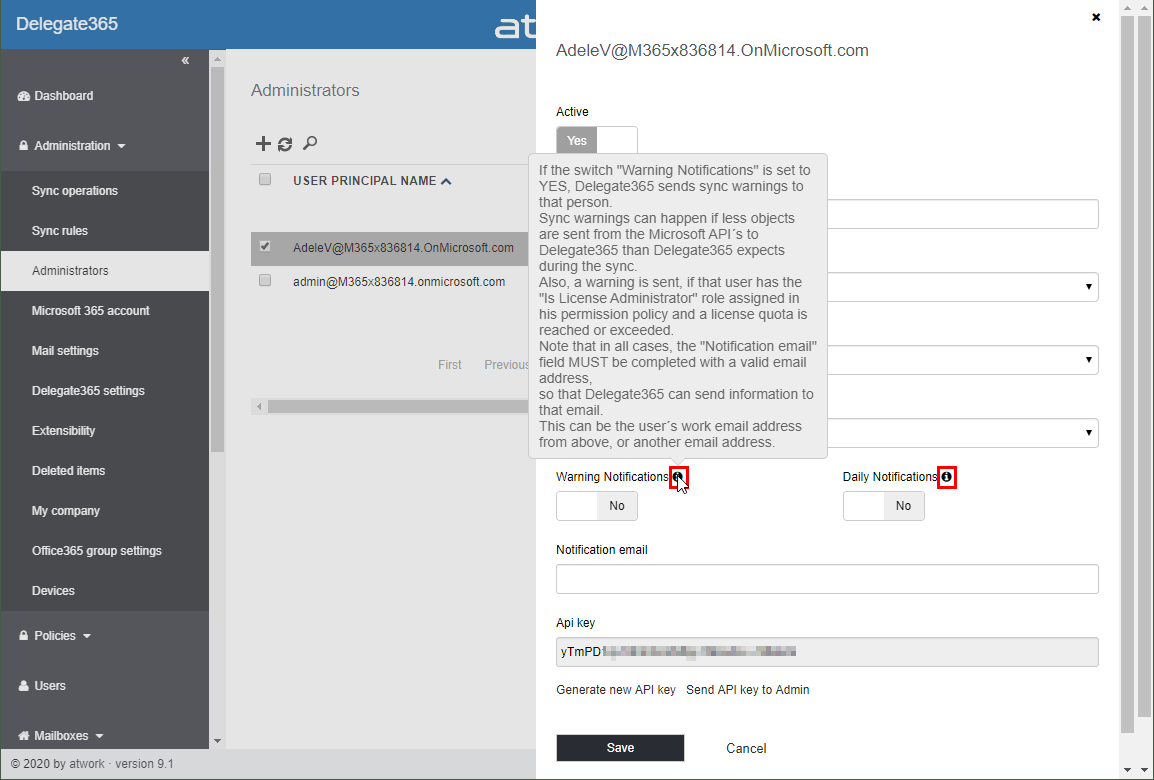This screenshot has height=780, width=1154.
Task: Open Devices menu item
Action: (x=105, y=591)
